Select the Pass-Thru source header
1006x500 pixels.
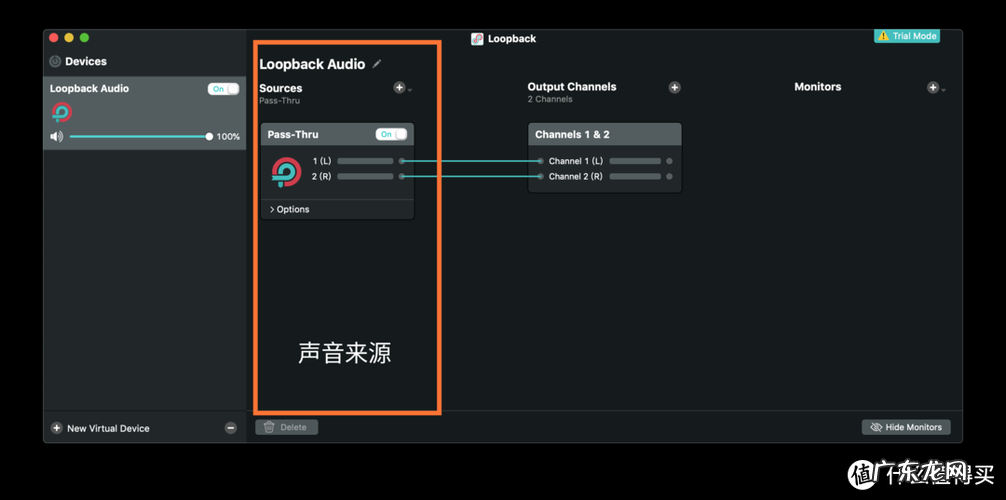point(337,134)
